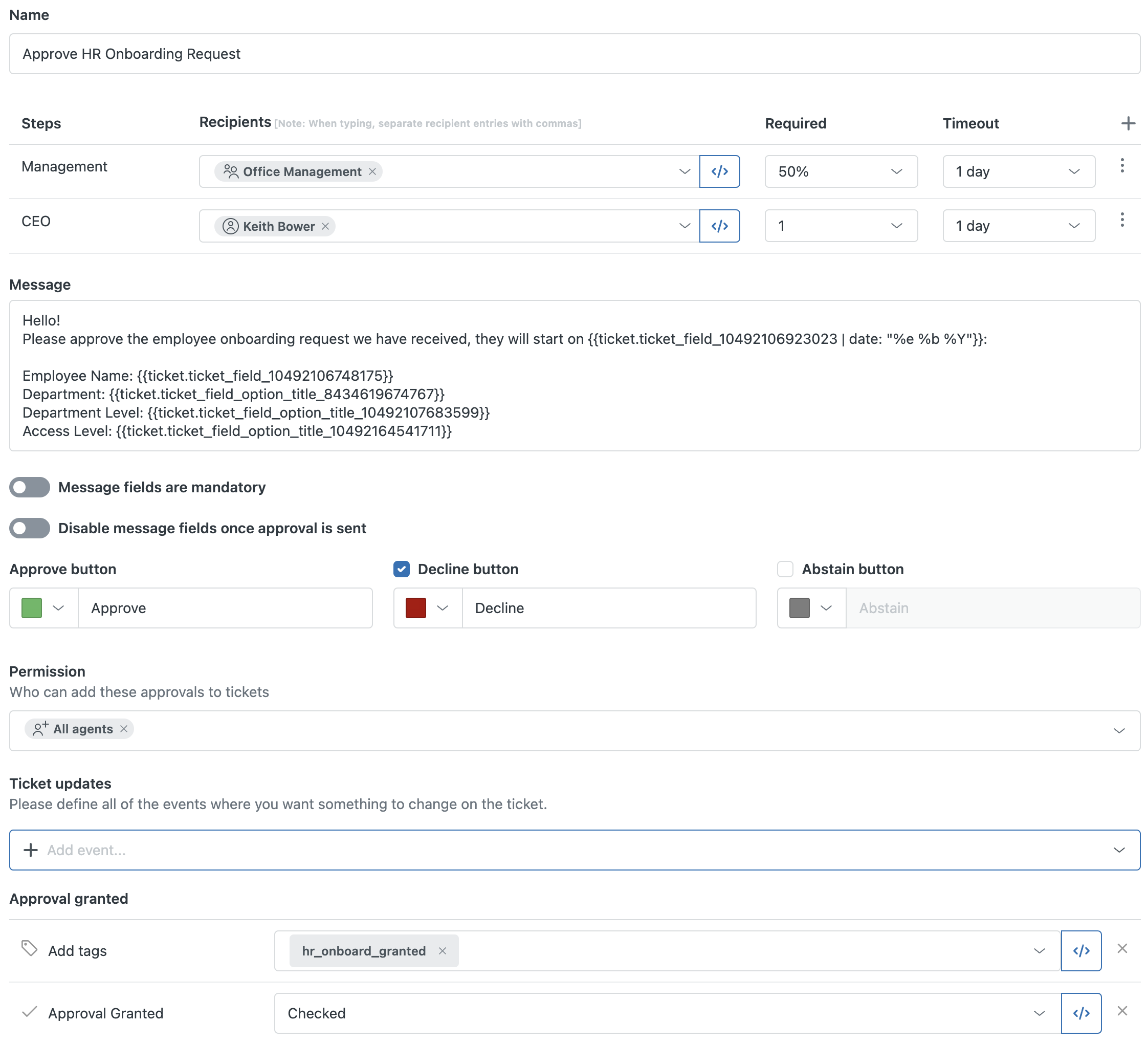This screenshot has height=1044, width=1148.
Task: Open the Approval Granted Checked dropdown
Action: pos(668,1013)
